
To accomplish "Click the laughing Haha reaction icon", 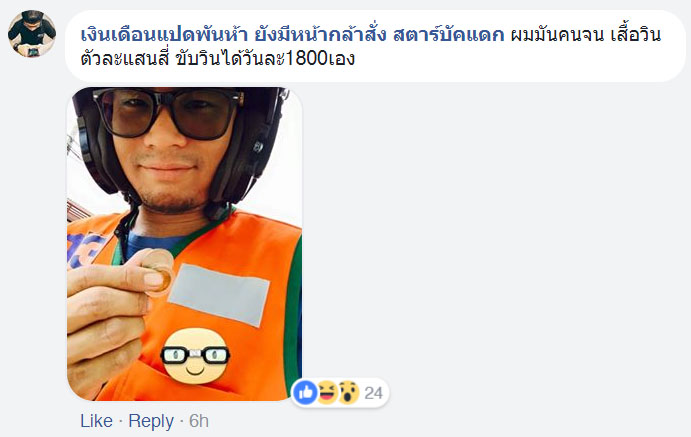I will pos(327,392).
